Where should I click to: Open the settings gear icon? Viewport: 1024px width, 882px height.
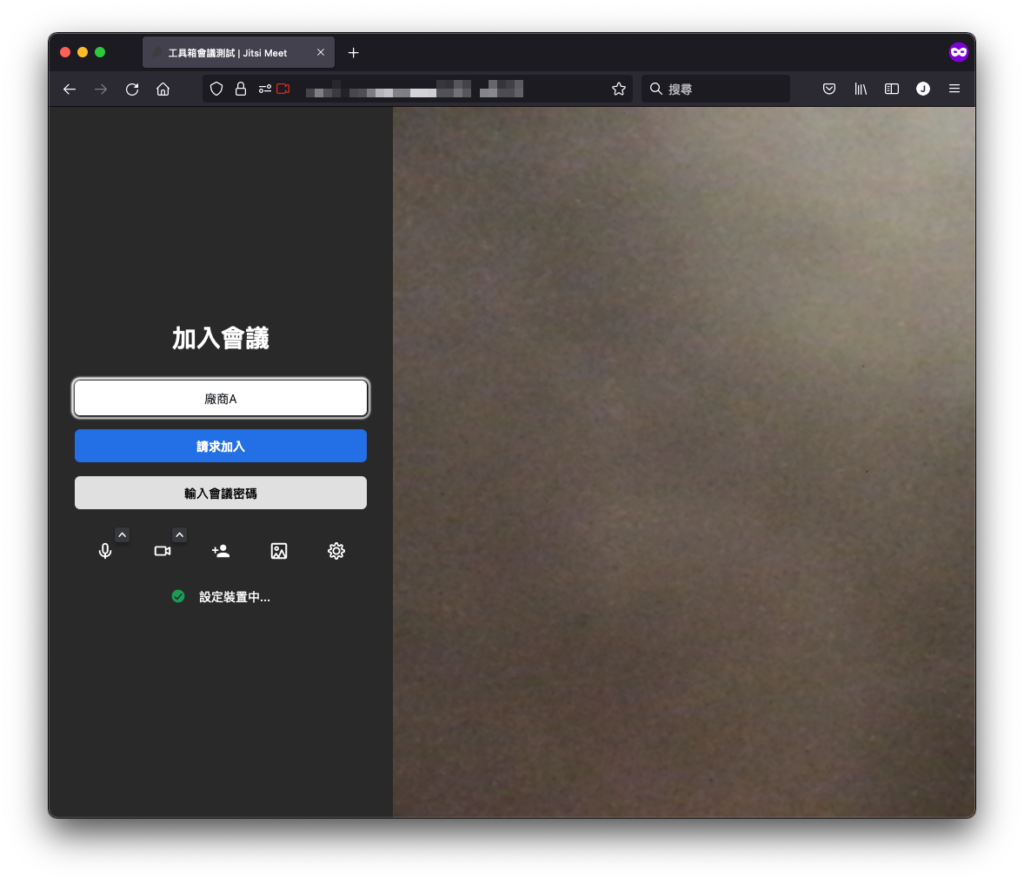click(x=336, y=551)
